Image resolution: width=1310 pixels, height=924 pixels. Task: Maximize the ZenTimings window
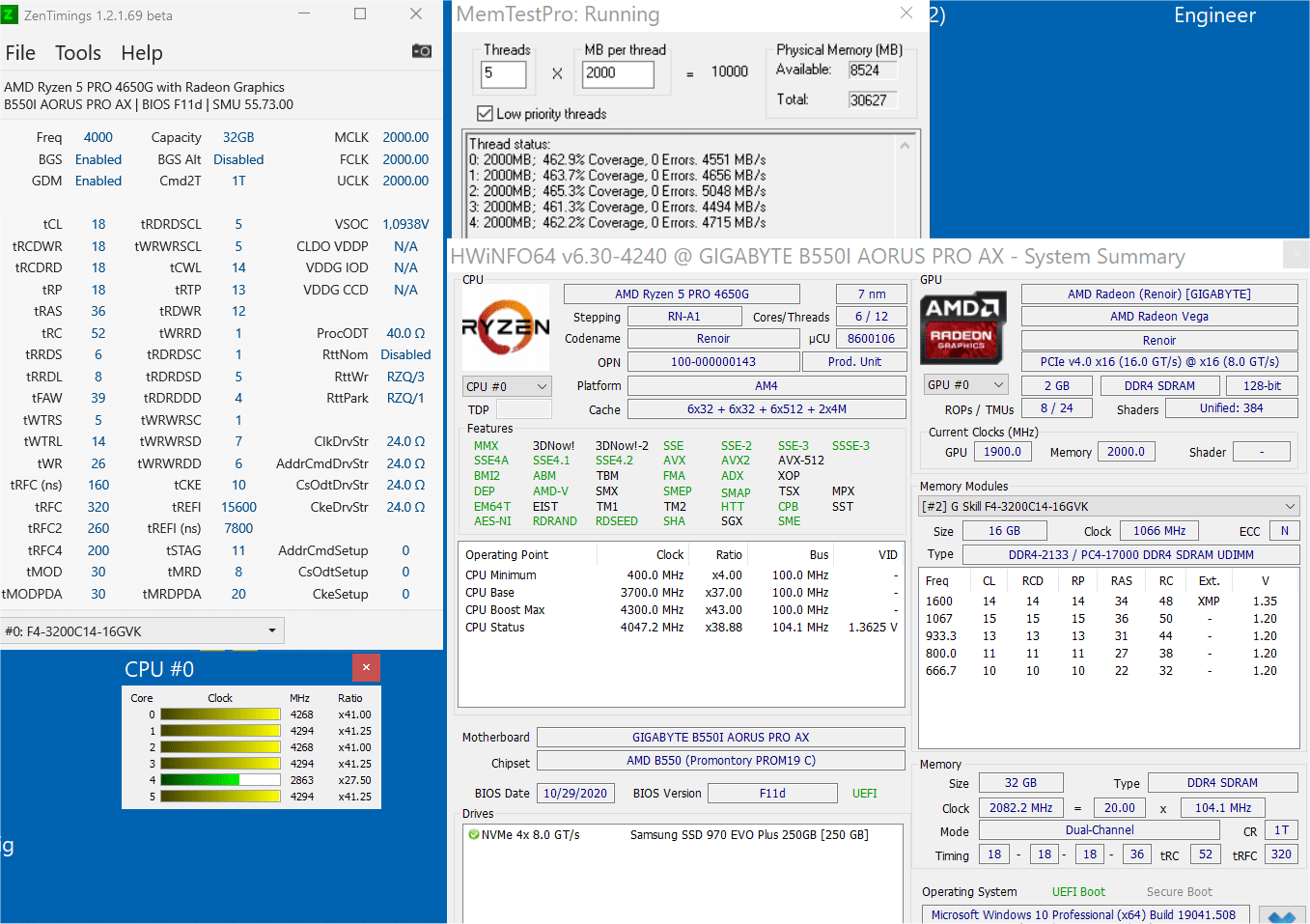(x=360, y=14)
